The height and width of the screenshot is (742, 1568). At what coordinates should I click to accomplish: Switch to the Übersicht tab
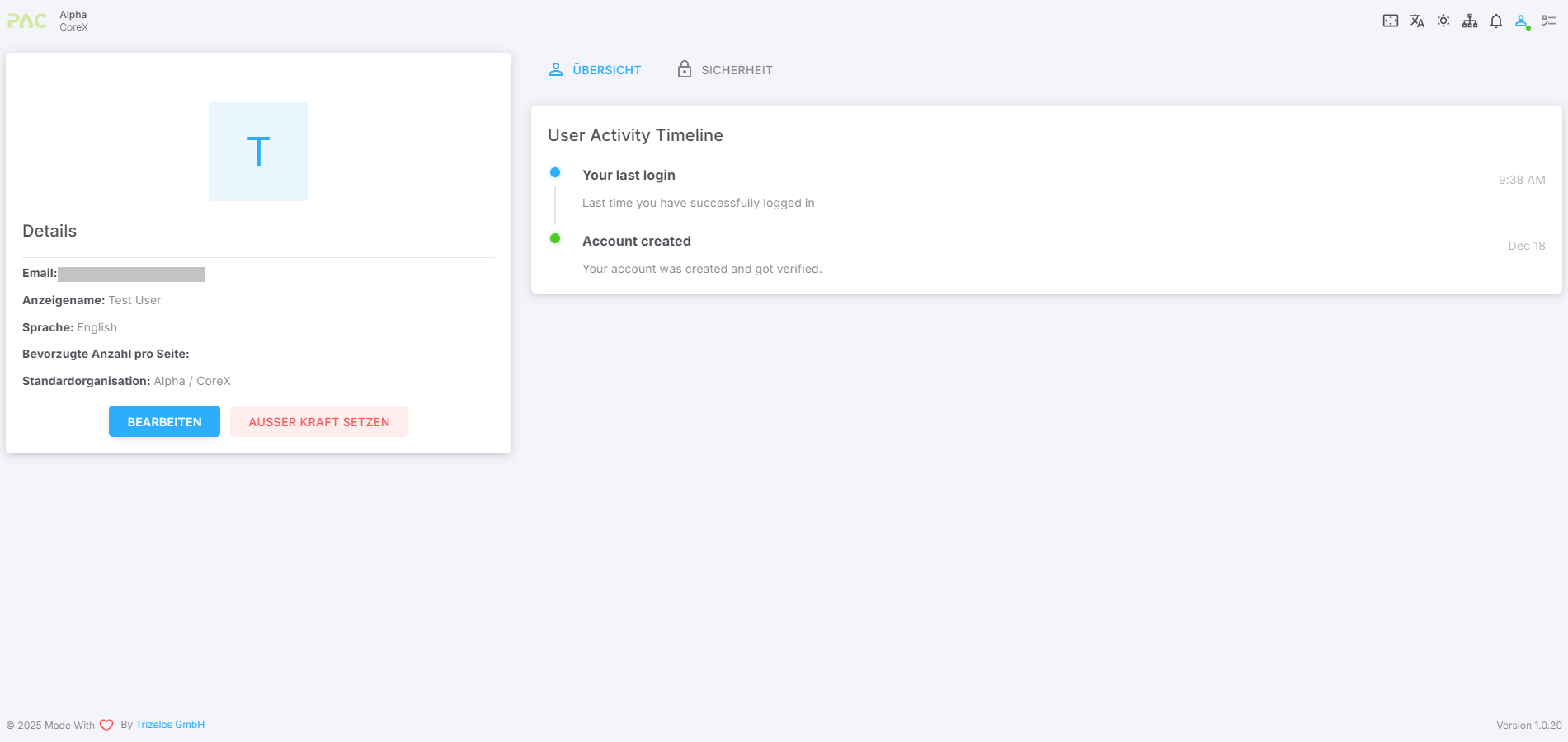tap(595, 70)
